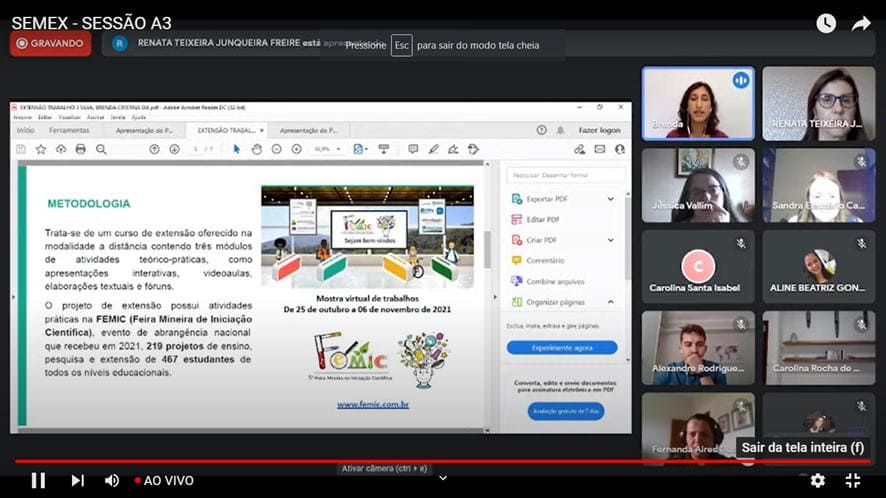Click the Watch later clock icon
Screen dimensions: 886x498
click(x=826, y=23)
